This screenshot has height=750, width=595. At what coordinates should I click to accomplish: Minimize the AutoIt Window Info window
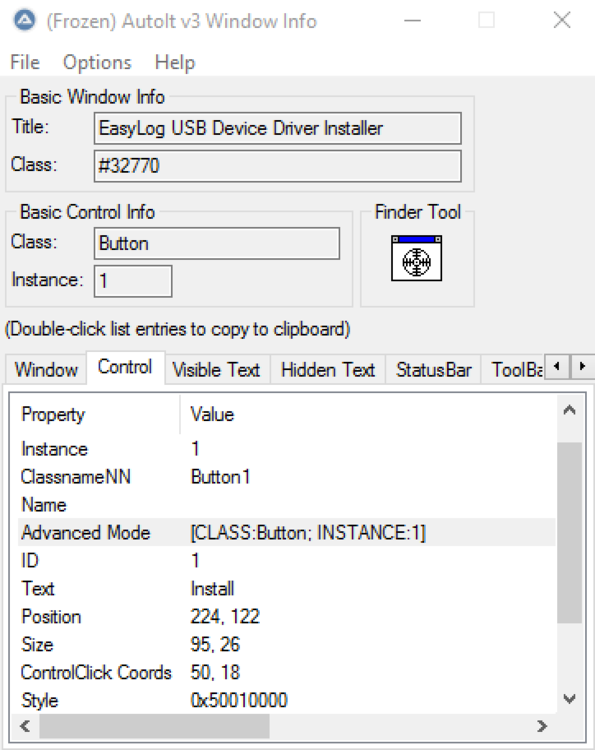(412, 21)
